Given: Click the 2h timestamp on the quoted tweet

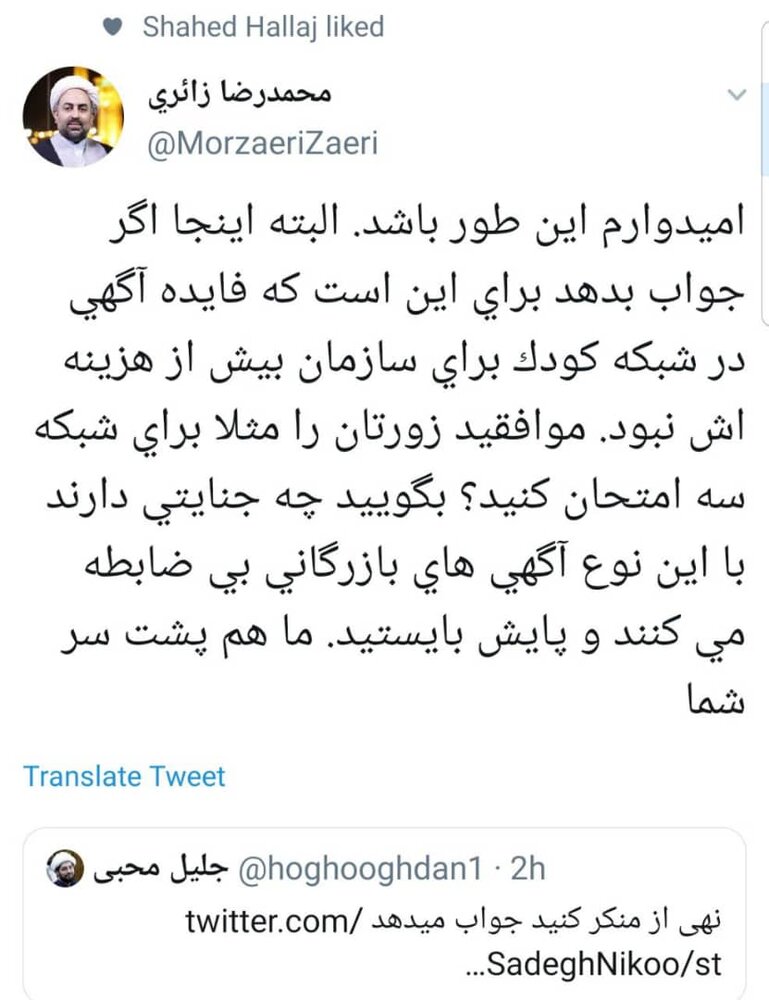Looking at the screenshot, I should pyautogui.click(x=528, y=869).
